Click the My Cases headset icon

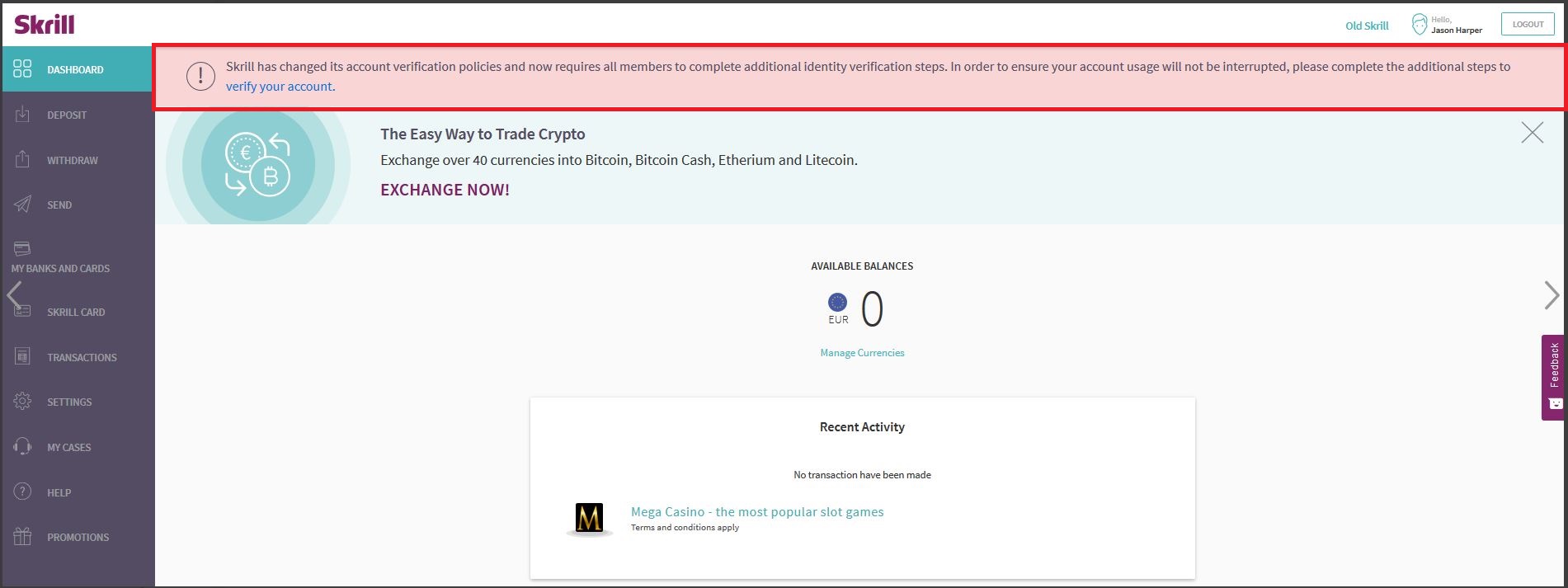(22, 446)
